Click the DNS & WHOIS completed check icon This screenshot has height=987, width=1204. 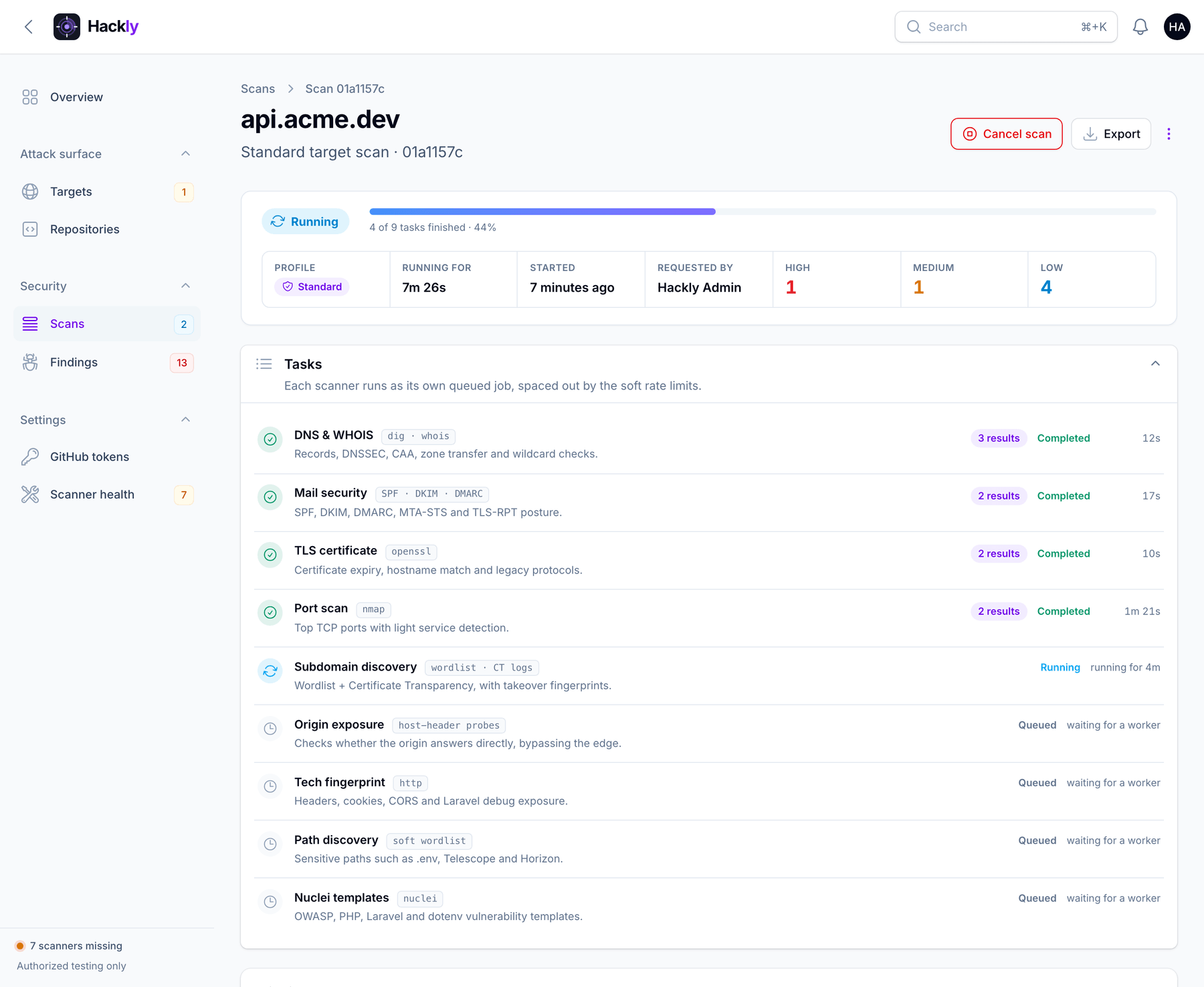tap(270, 439)
